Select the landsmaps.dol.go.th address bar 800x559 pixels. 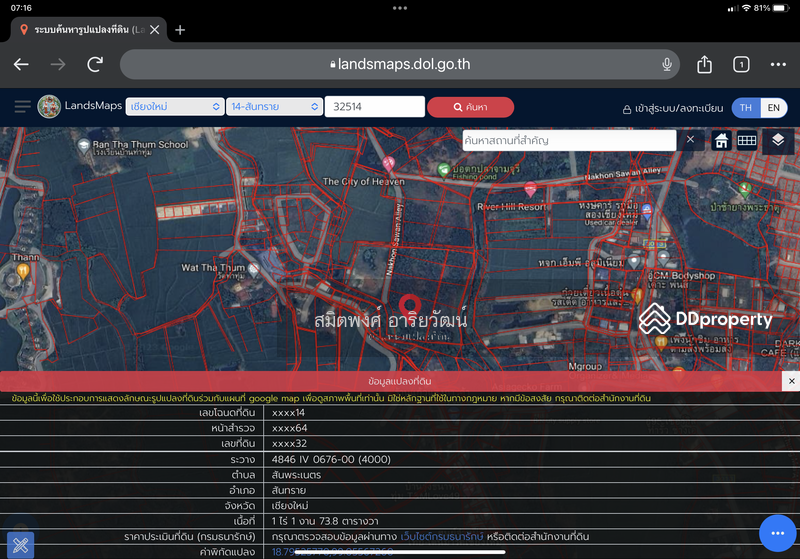399,64
